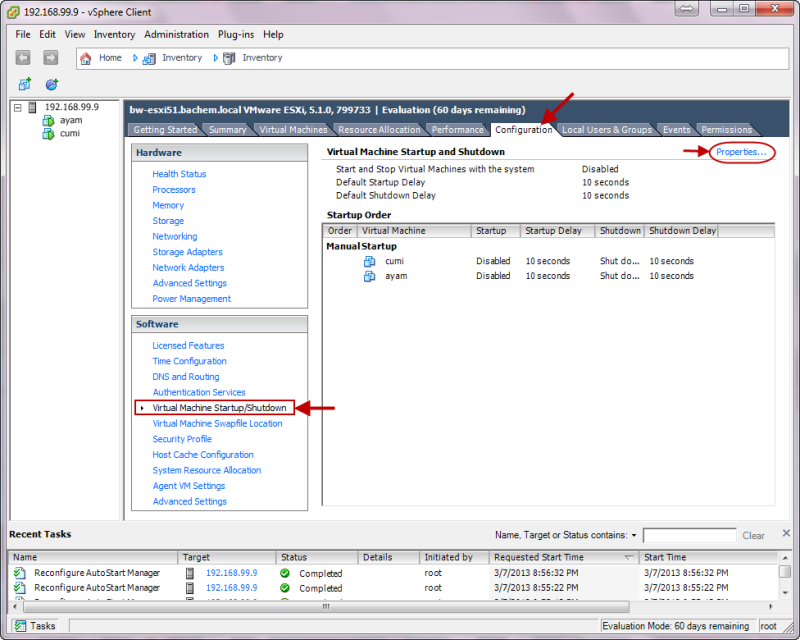Switch to the Virtual Machines tab
Image resolution: width=800 pixels, height=640 pixels.
point(293,130)
